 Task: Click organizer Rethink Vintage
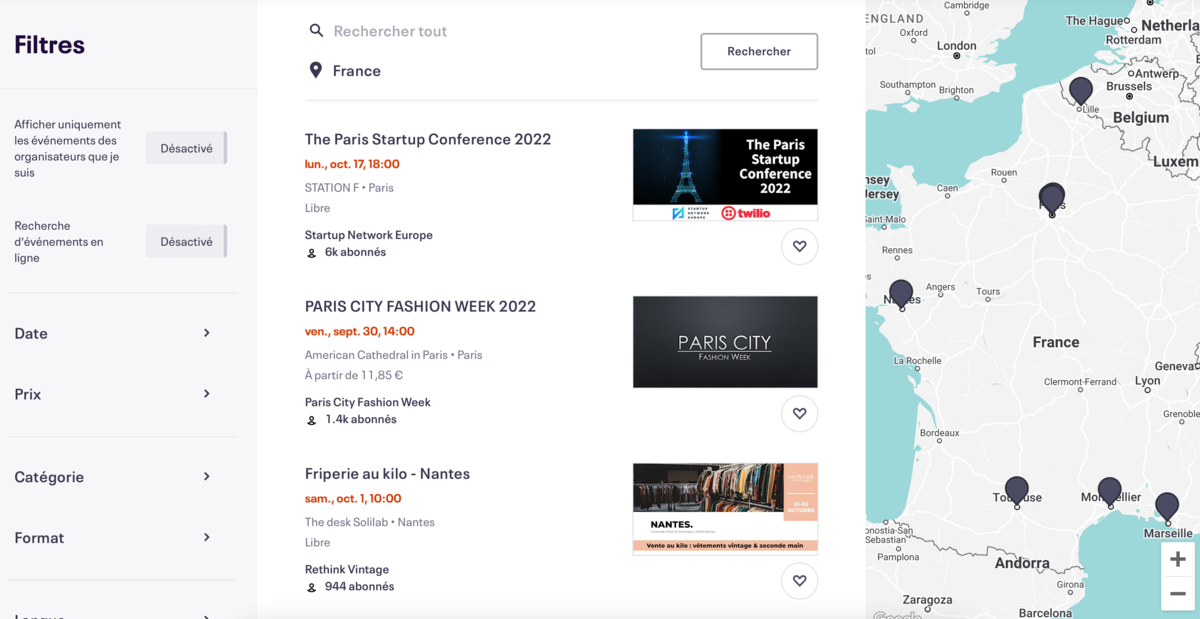click(x=347, y=569)
